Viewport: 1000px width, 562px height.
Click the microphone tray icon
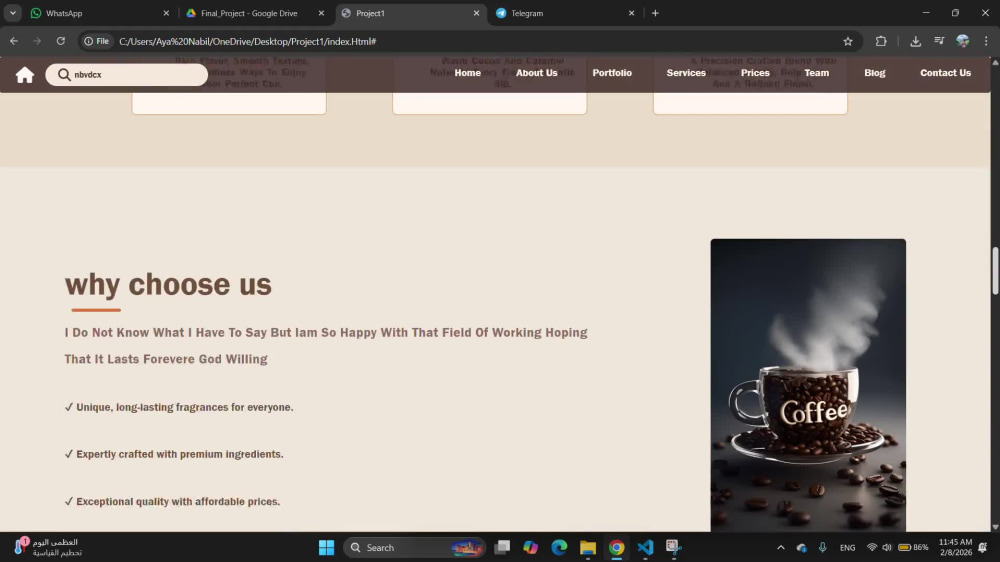(823, 547)
